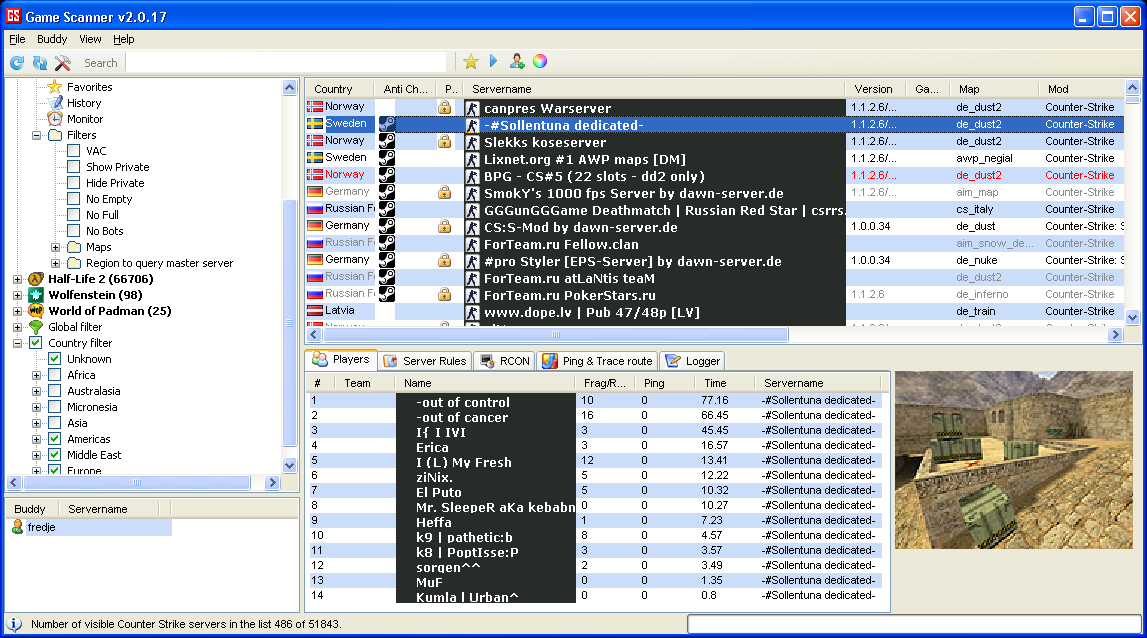Click the lock icon on canpres Warserver row

(444, 108)
